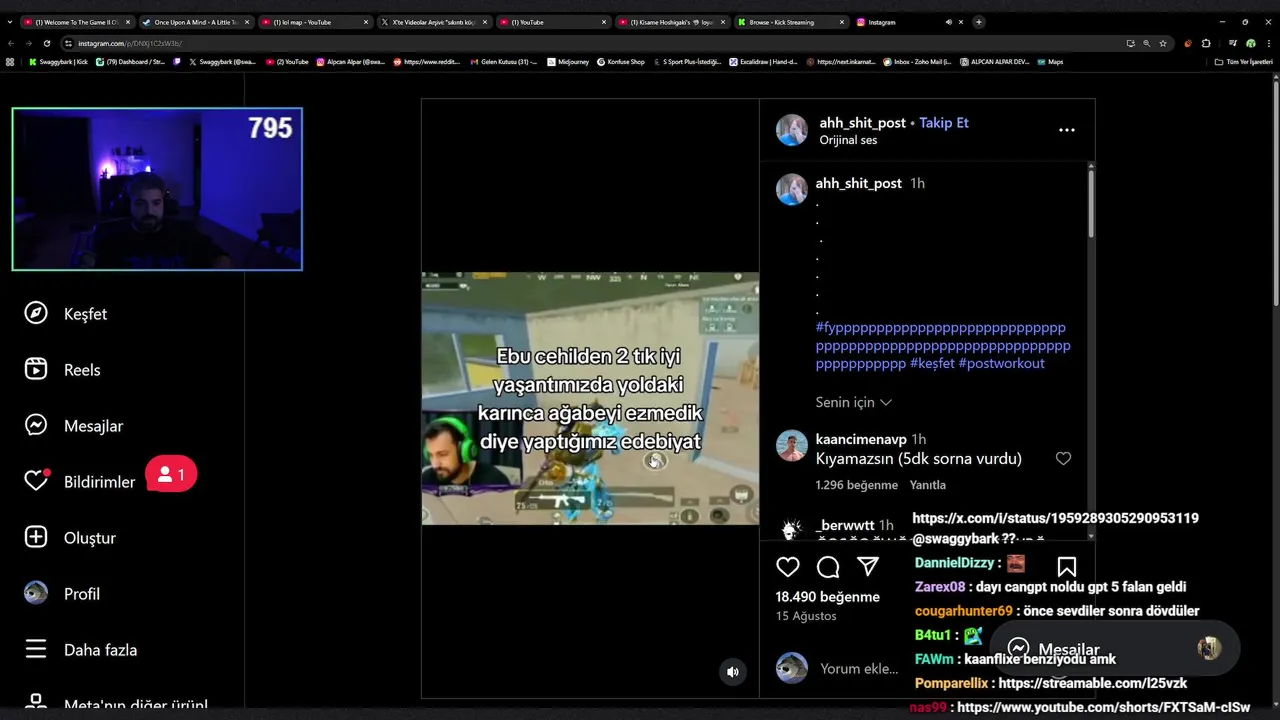Viewport: 1280px width, 720px height.
Task: Expand the 'Senin için' comments dropdown
Action: pyautogui.click(x=853, y=402)
